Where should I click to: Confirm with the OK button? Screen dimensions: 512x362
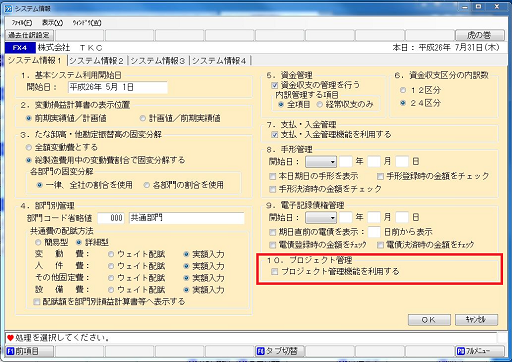[429, 320]
